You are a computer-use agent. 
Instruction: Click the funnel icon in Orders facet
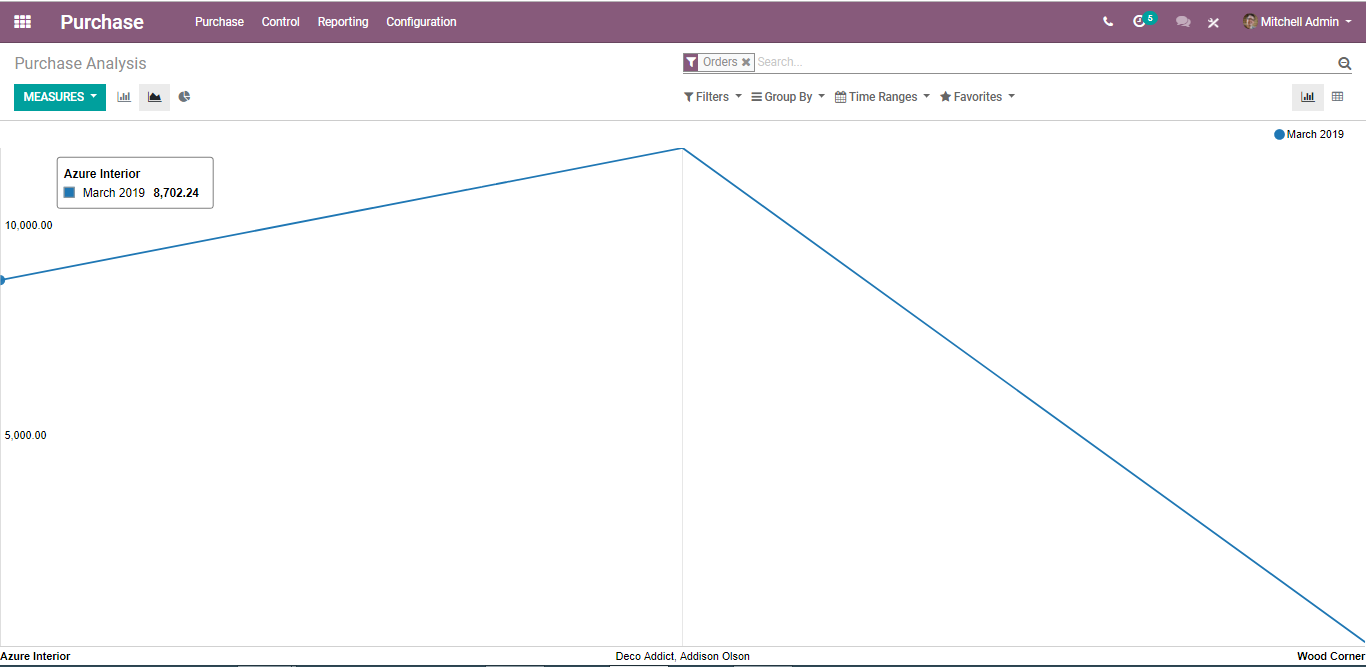coord(691,62)
